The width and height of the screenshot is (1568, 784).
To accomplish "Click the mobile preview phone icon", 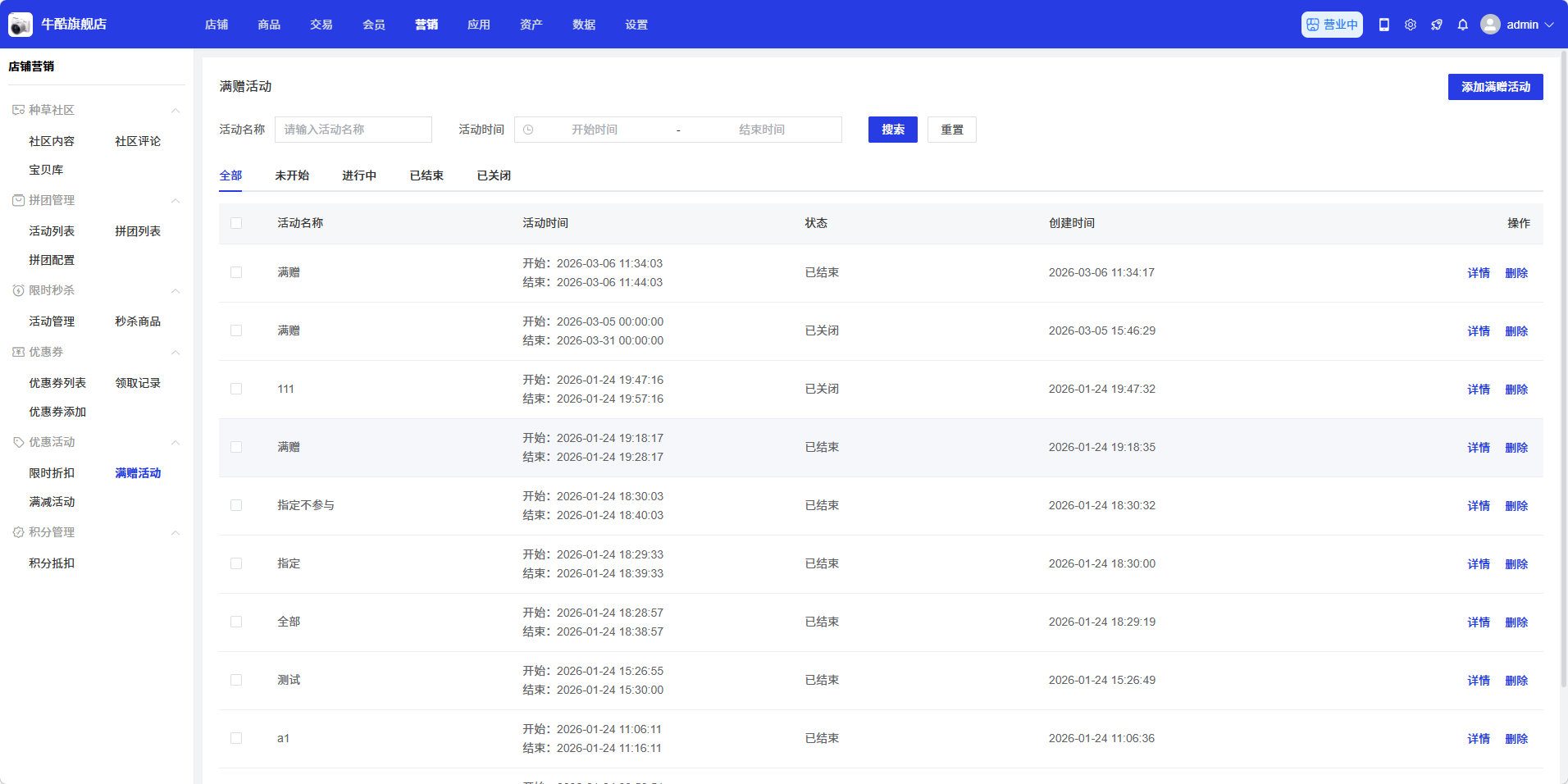I will (1384, 25).
